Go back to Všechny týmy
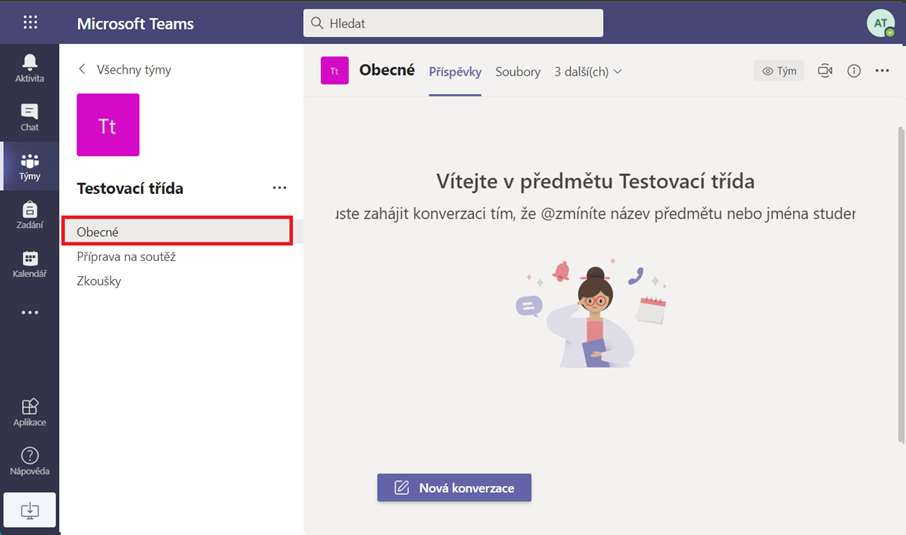This screenshot has width=906, height=535. tap(125, 69)
